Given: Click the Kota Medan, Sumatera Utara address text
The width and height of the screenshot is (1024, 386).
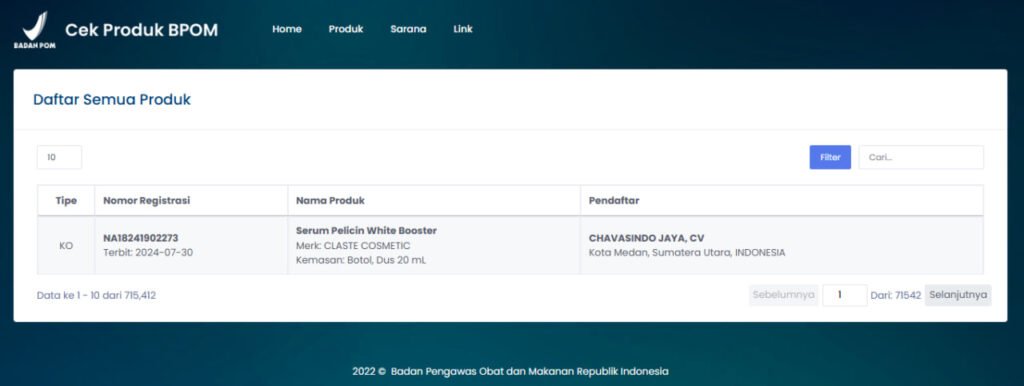Looking at the screenshot, I should [x=687, y=253].
